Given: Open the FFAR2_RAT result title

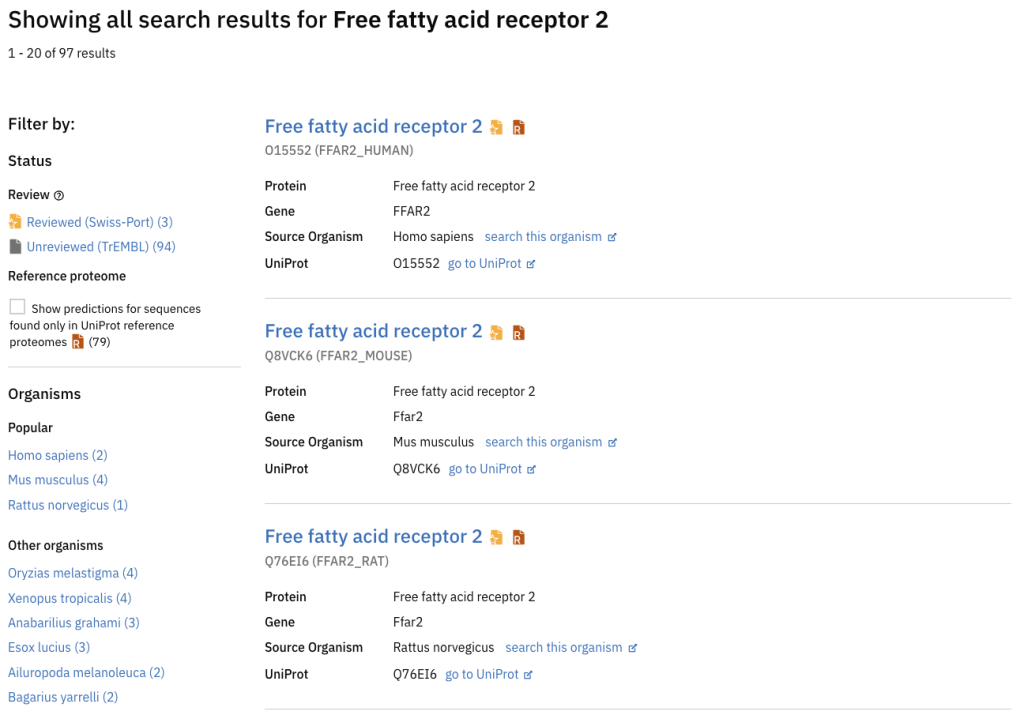Looking at the screenshot, I should point(373,536).
